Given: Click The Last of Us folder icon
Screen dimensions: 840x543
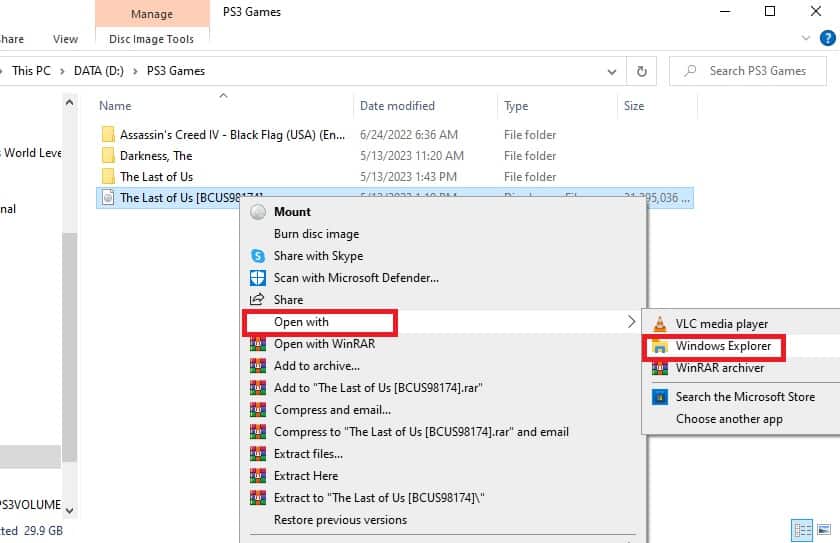Looking at the screenshot, I should tap(108, 176).
